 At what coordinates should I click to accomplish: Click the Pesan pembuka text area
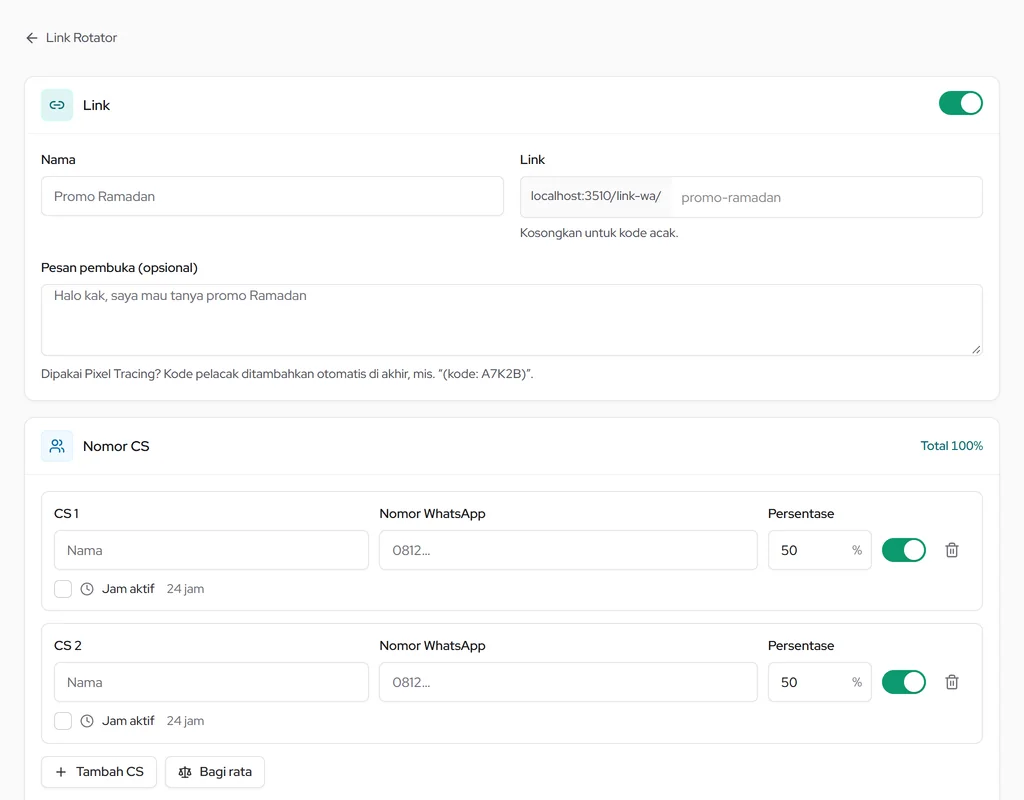(x=511, y=320)
